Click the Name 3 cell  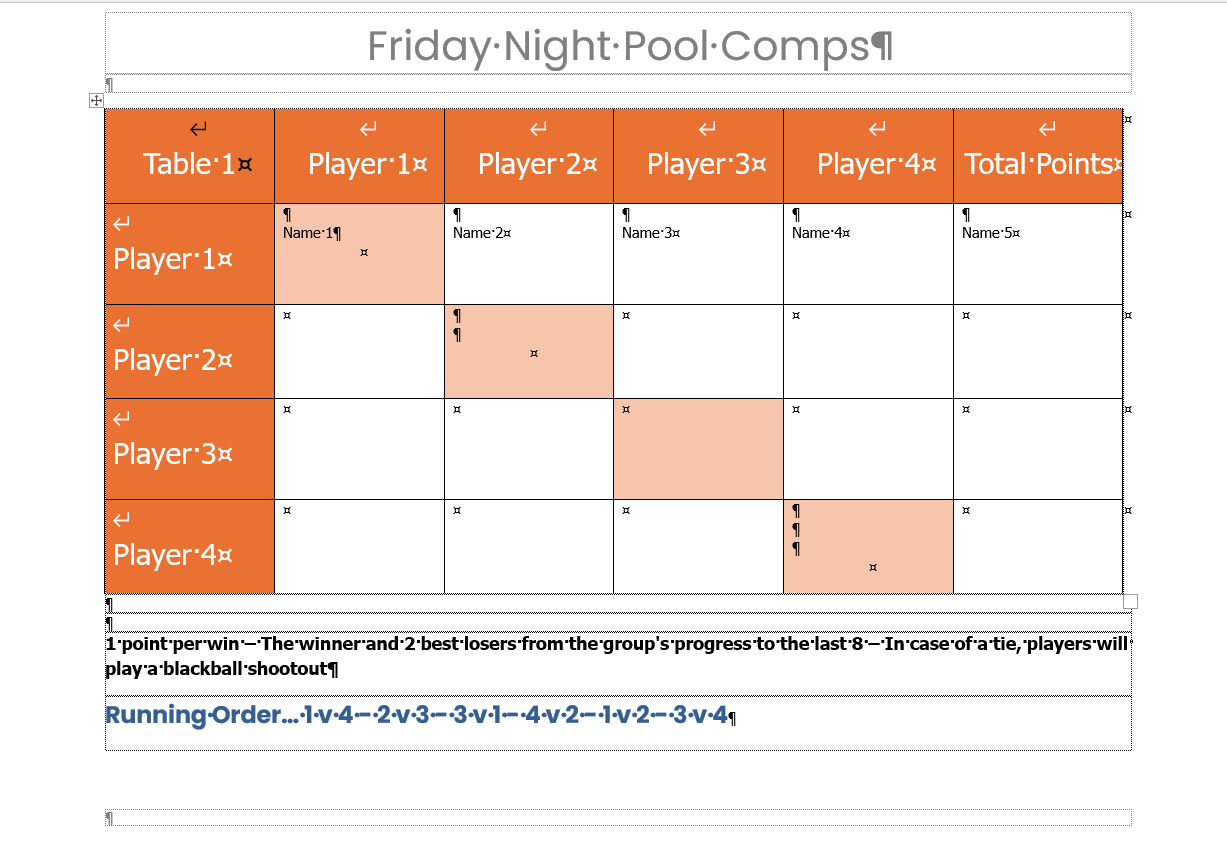[698, 254]
